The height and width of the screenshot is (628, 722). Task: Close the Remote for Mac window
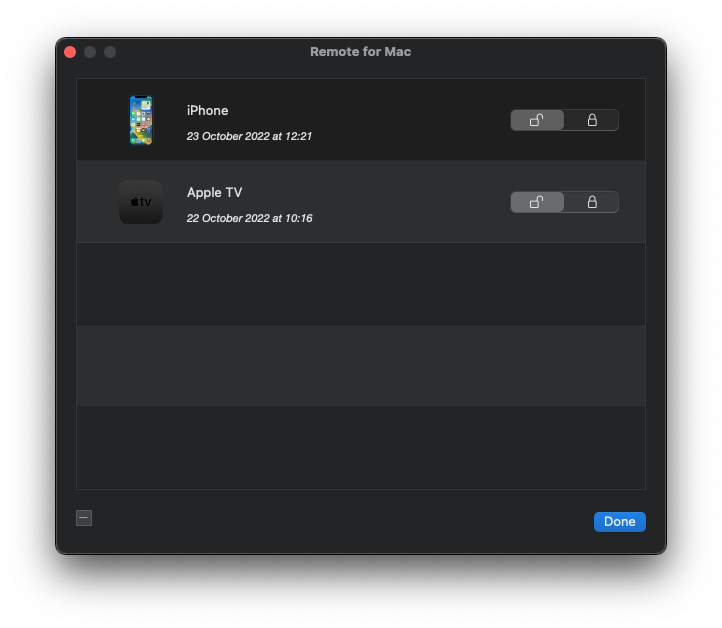70,52
